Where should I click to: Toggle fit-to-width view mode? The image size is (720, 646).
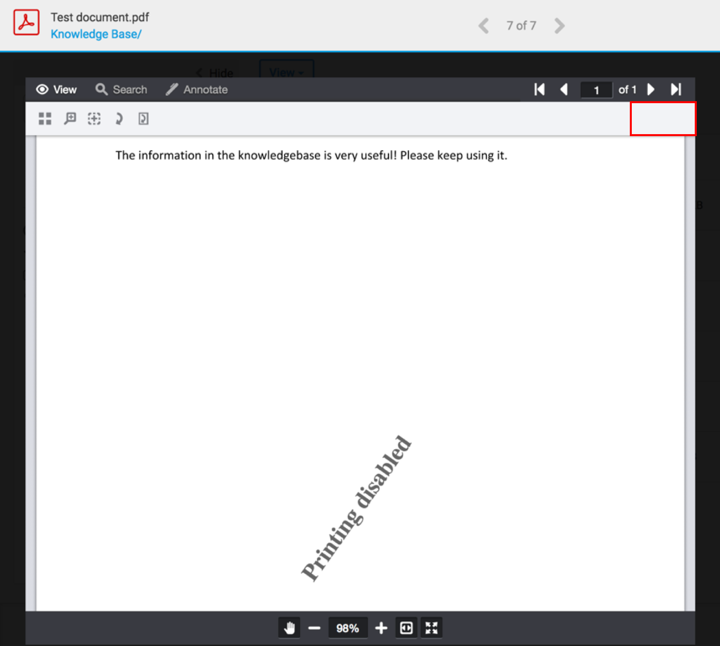(x=406, y=628)
